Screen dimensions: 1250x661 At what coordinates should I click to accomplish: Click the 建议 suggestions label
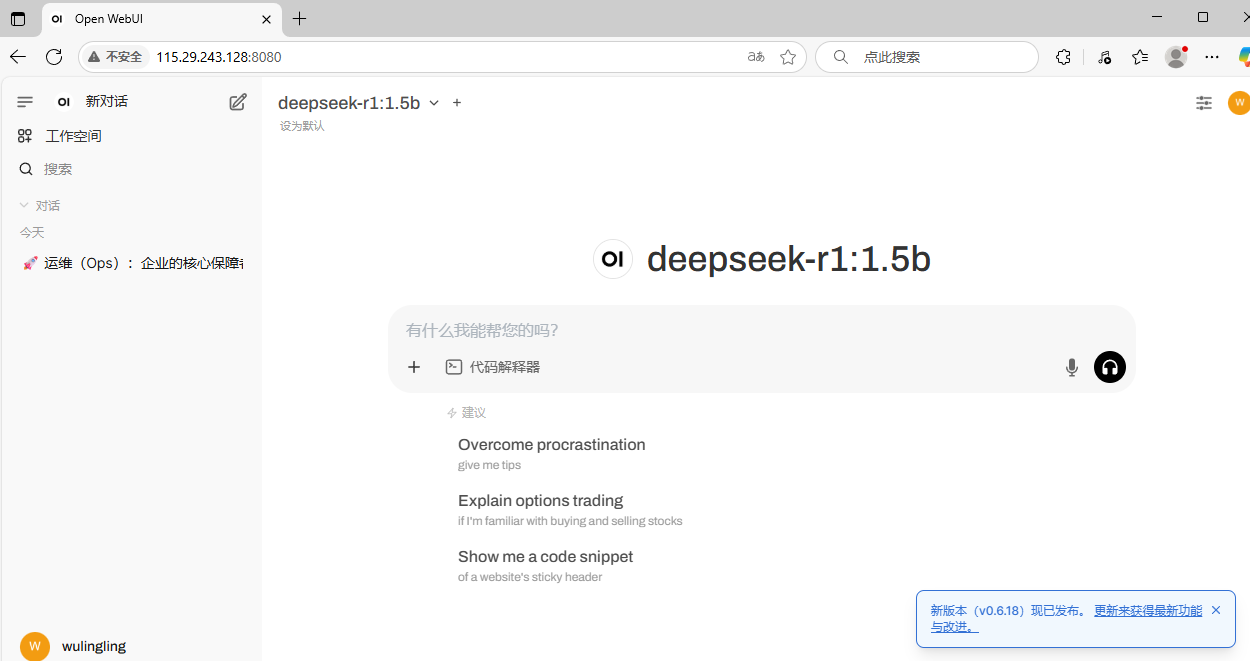tap(473, 412)
